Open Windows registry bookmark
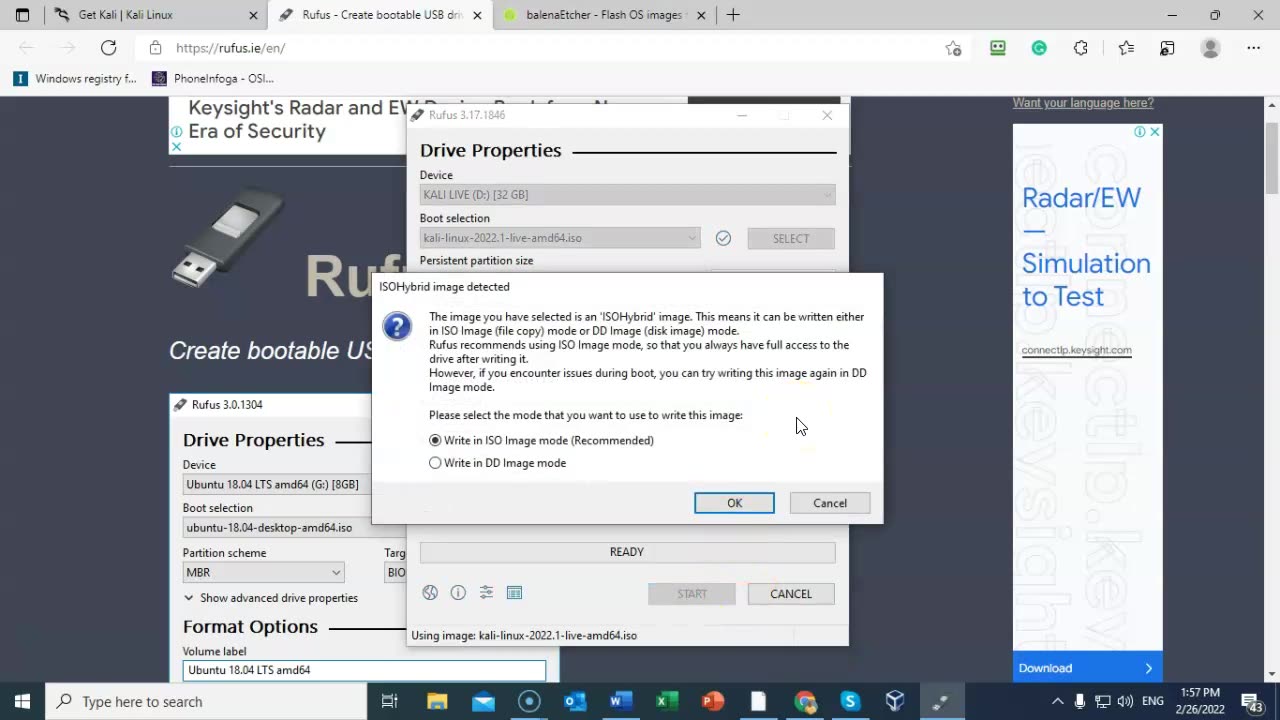Viewport: 1280px width, 720px height. (75, 78)
